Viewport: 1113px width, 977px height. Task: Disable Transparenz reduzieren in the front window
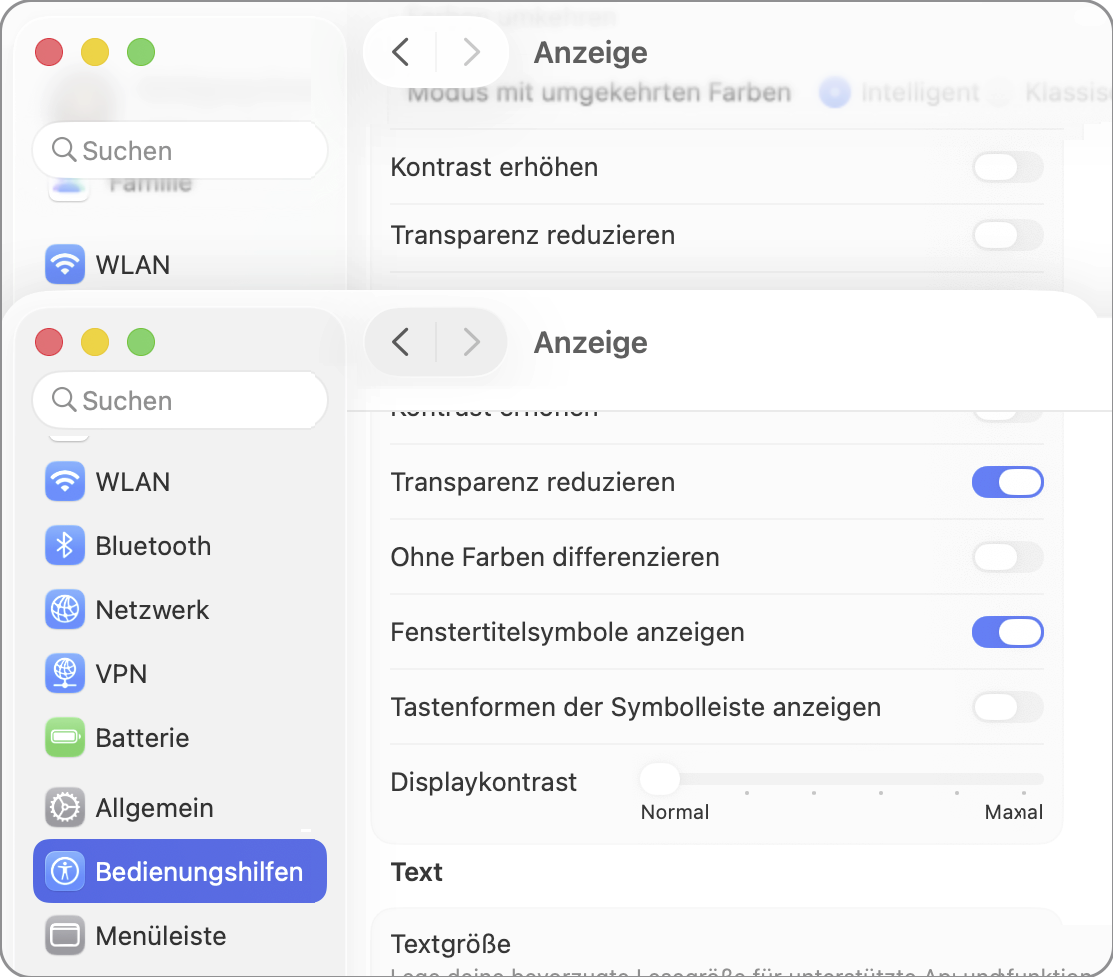point(1007,482)
